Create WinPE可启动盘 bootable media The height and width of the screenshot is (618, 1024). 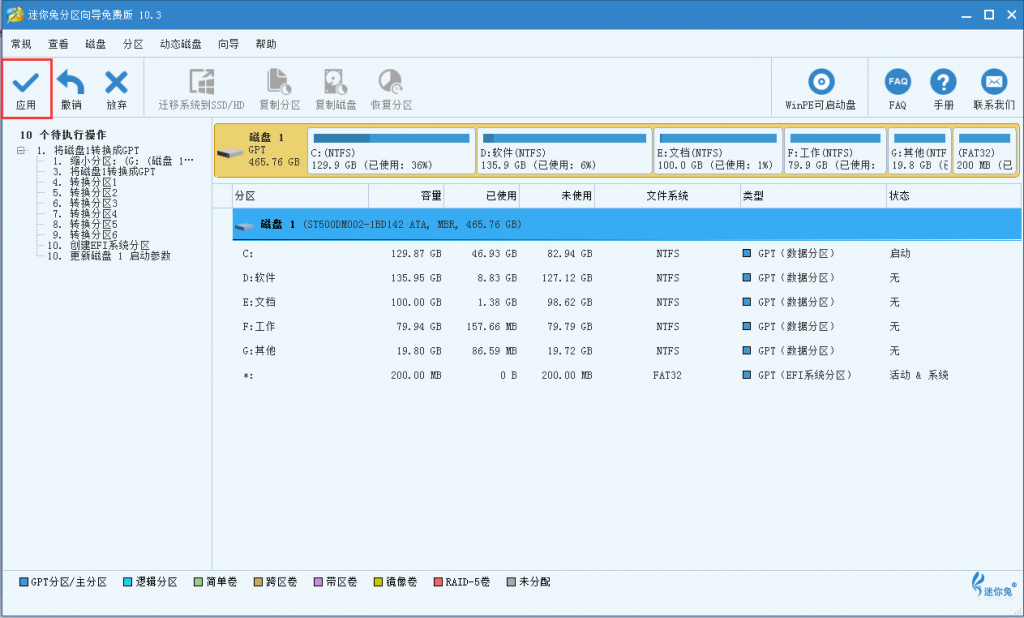821,89
